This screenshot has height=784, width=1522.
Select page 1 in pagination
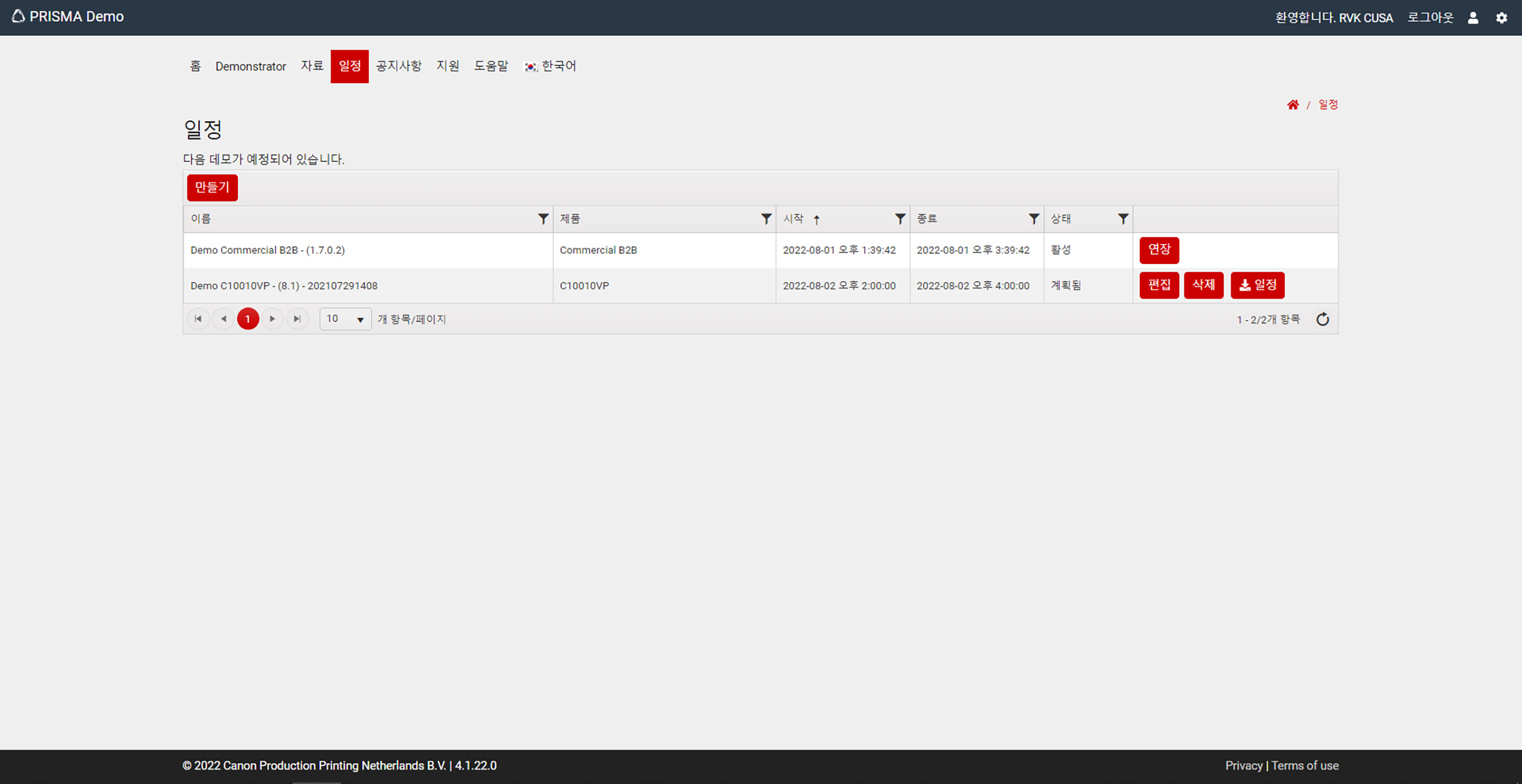(x=248, y=319)
